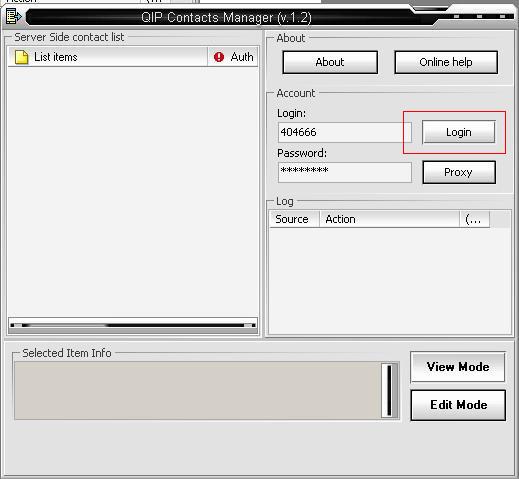Viewport: 519px width, 479px height.
Task: Click the red exclamation Auth icon
Action: coord(219,57)
